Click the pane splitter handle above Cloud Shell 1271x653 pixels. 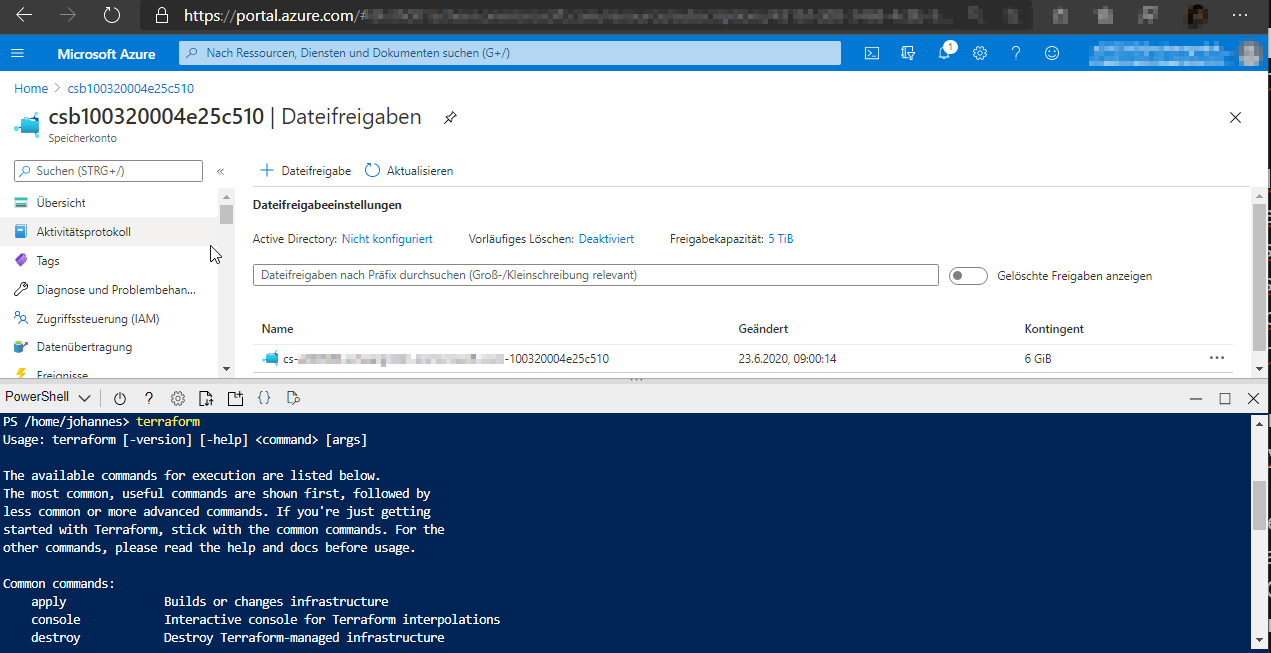tap(635, 381)
